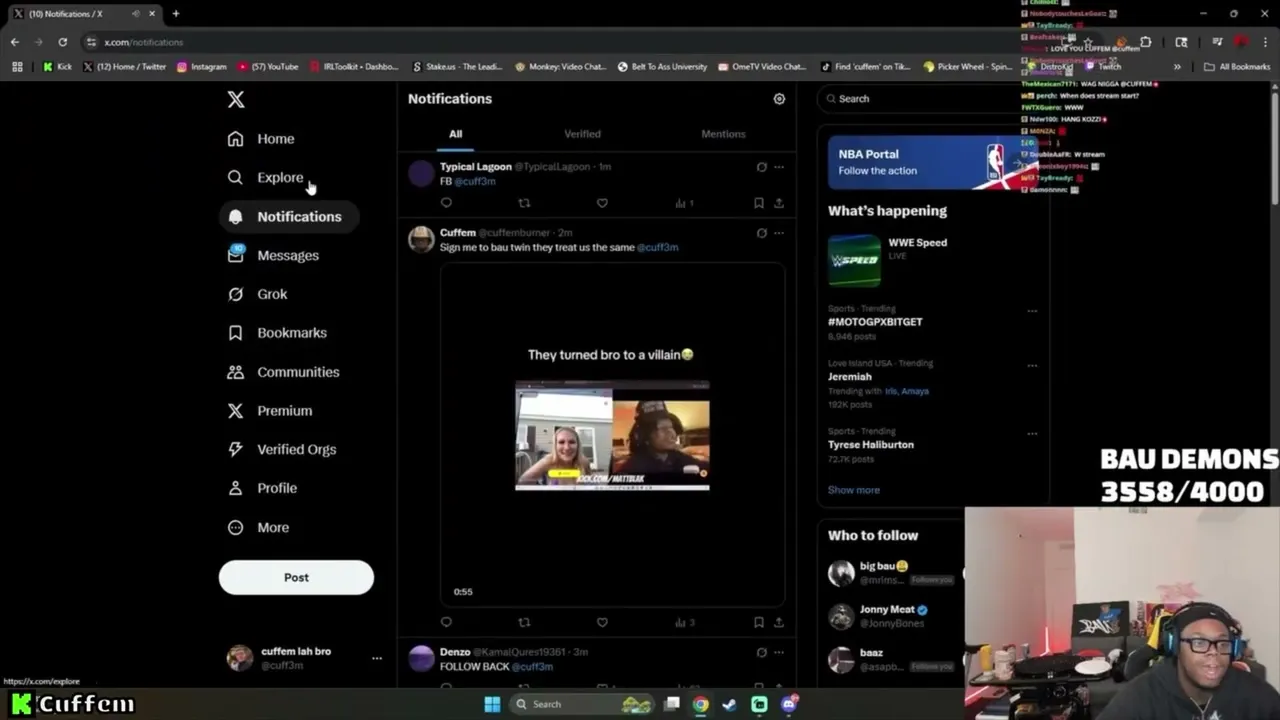
Task: Open the Chrome three-dot menu
Action: [1266, 42]
